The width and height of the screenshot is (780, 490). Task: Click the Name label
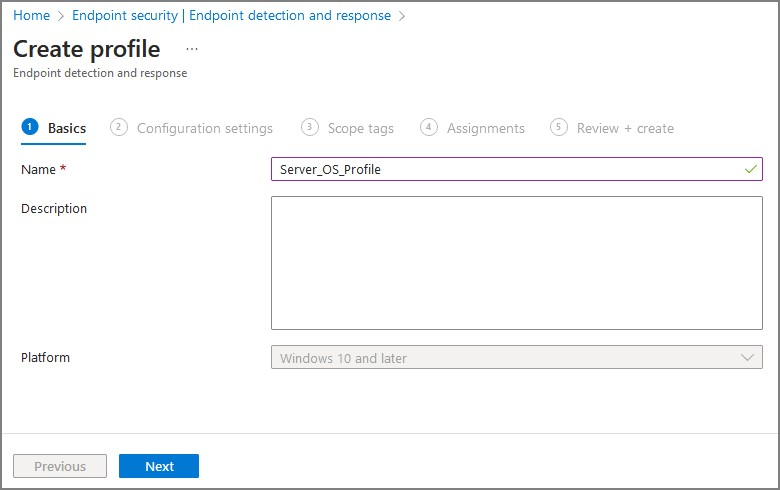coord(38,170)
